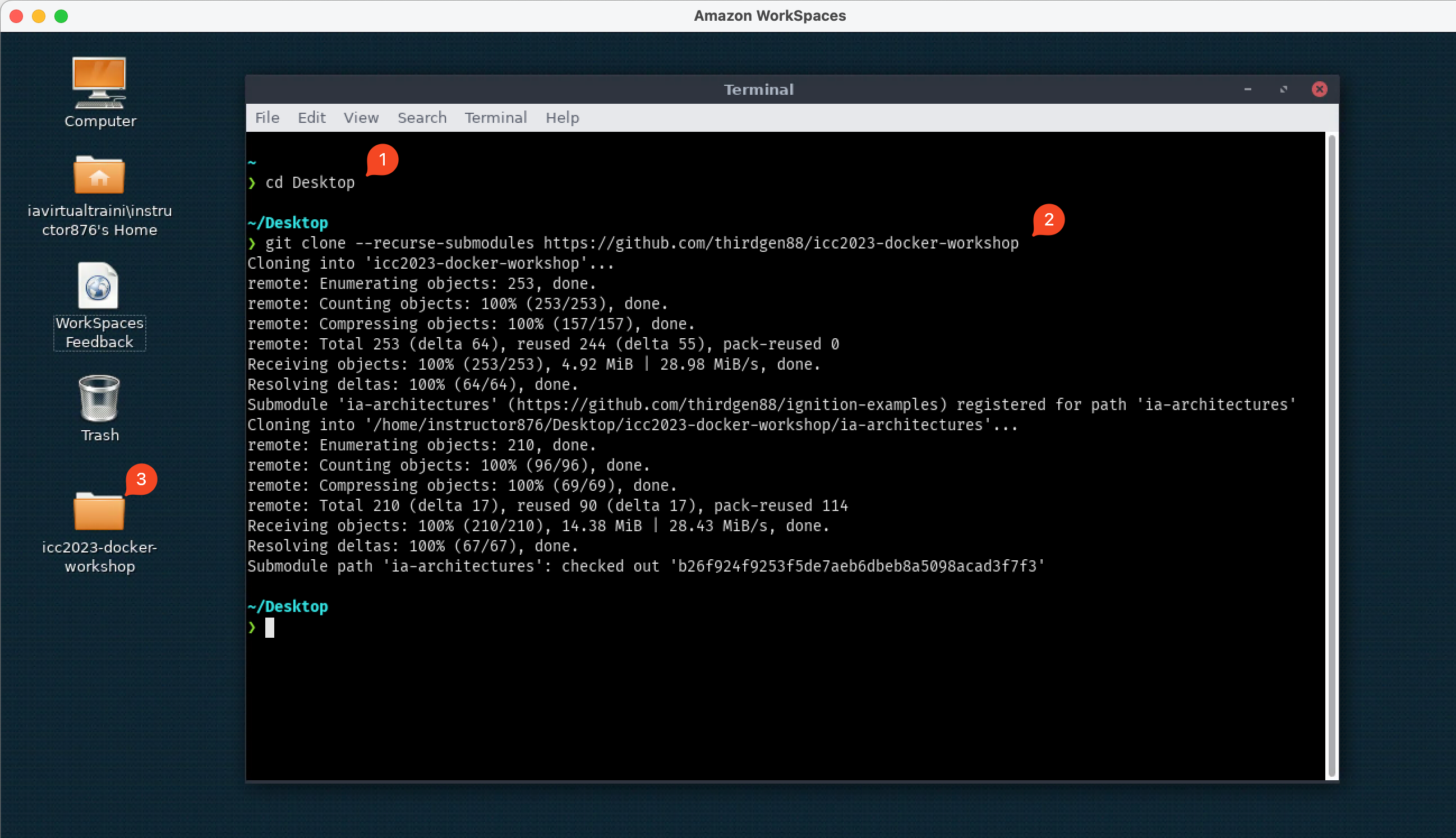Screen dimensions: 1456x838
Task: Fullscreen Amazon WorkSpaces with green button
Action: [61, 16]
